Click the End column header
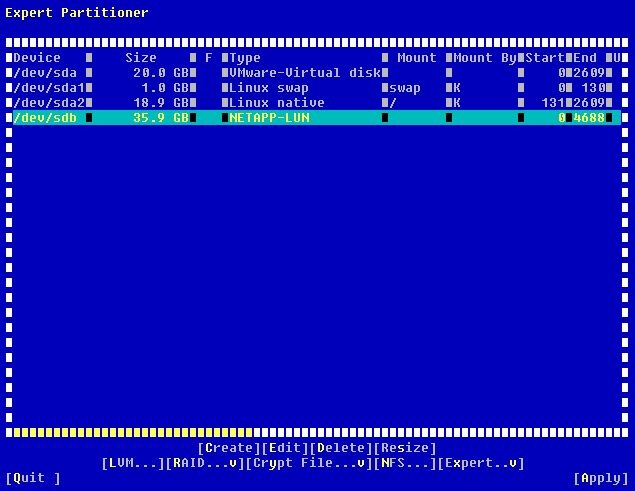 click(585, 58)
